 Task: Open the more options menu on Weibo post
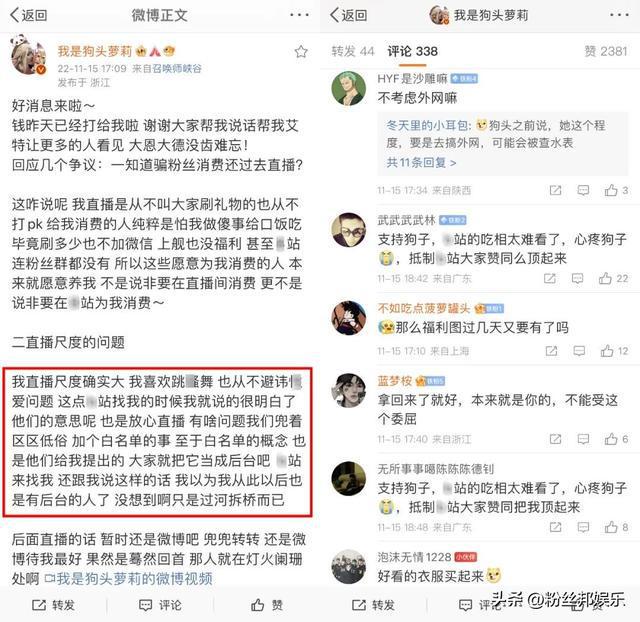click(x=299, y=15)
